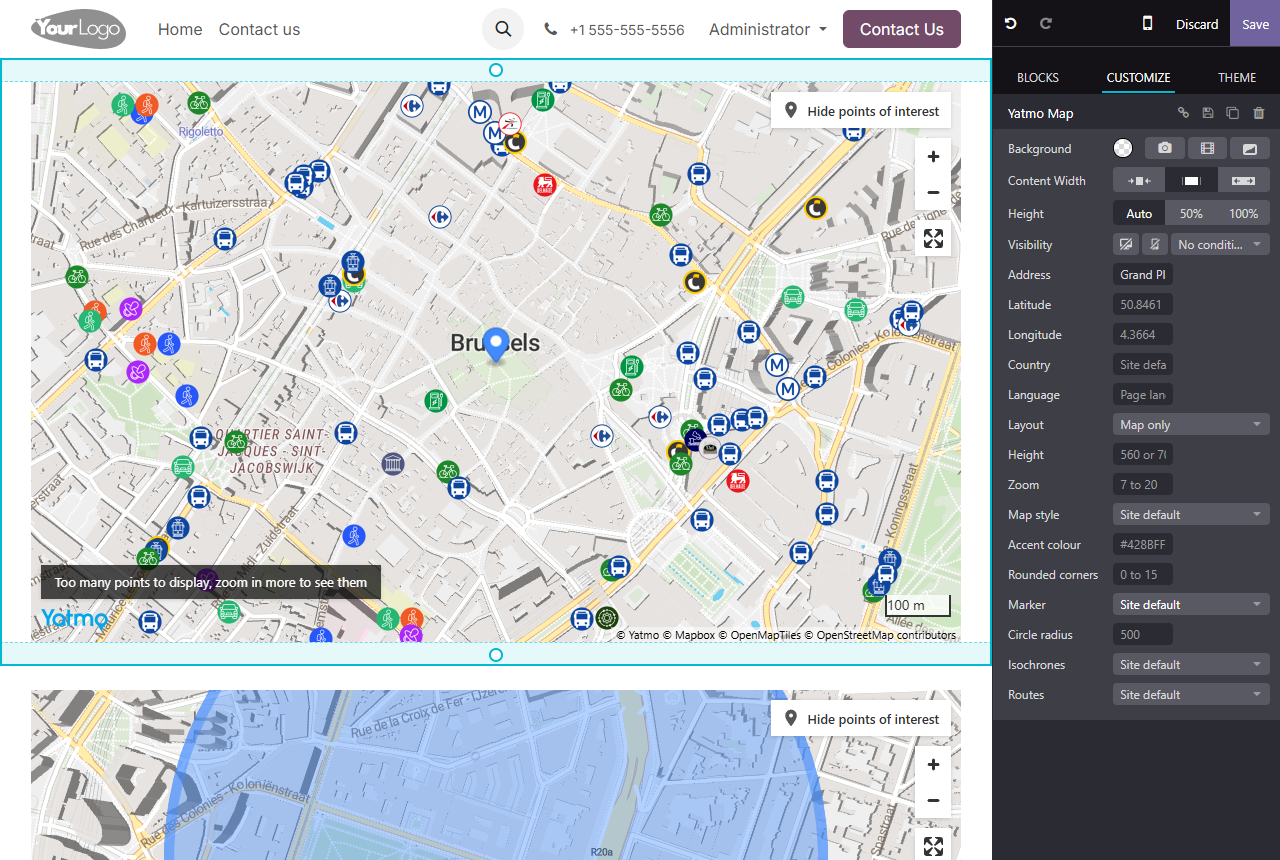The image size is (1280, 860).
Task: Click the blue location pin on Brussels
Action: point(496,344)
